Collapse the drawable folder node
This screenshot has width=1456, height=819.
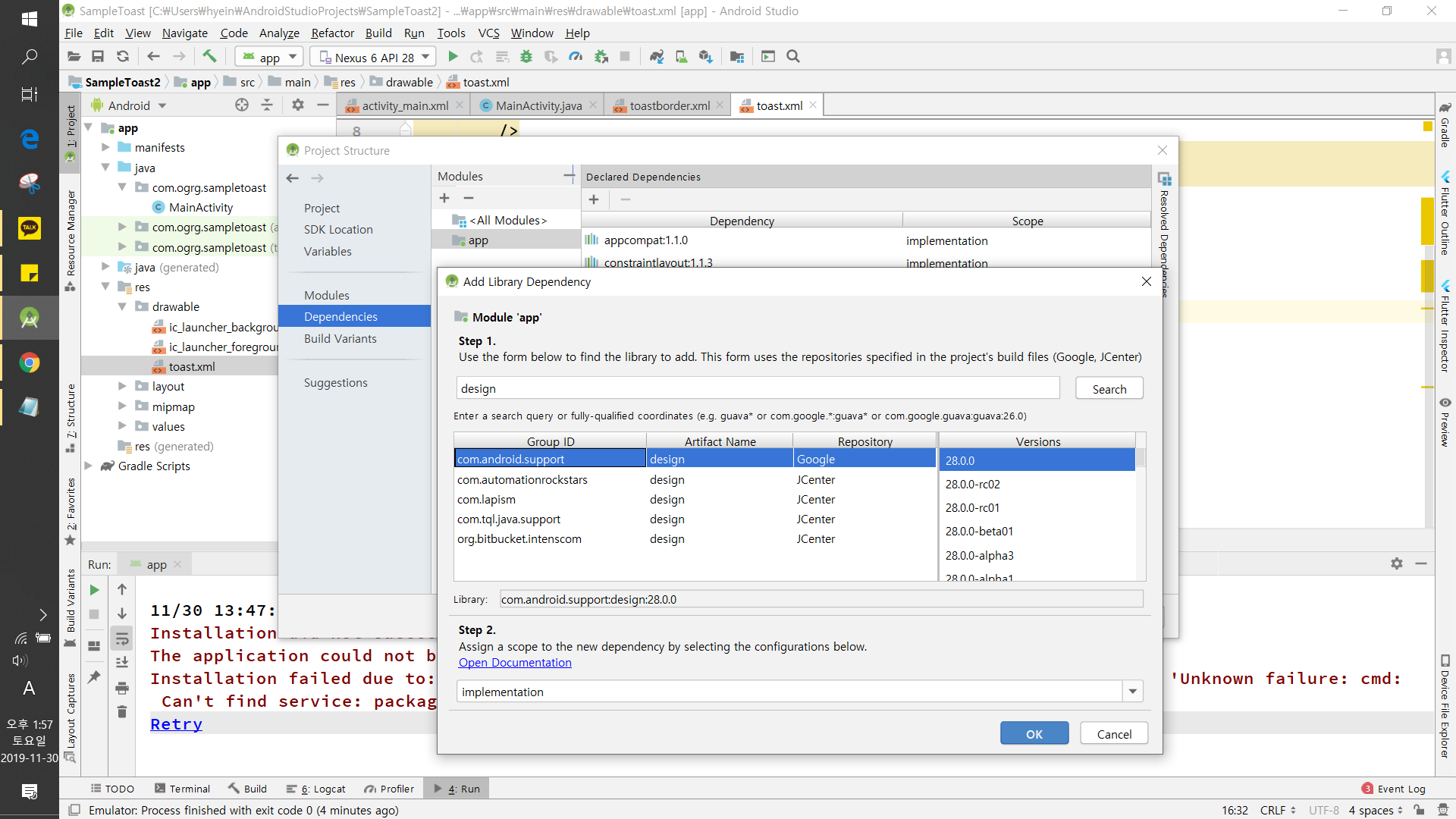[x=122, y=306]
